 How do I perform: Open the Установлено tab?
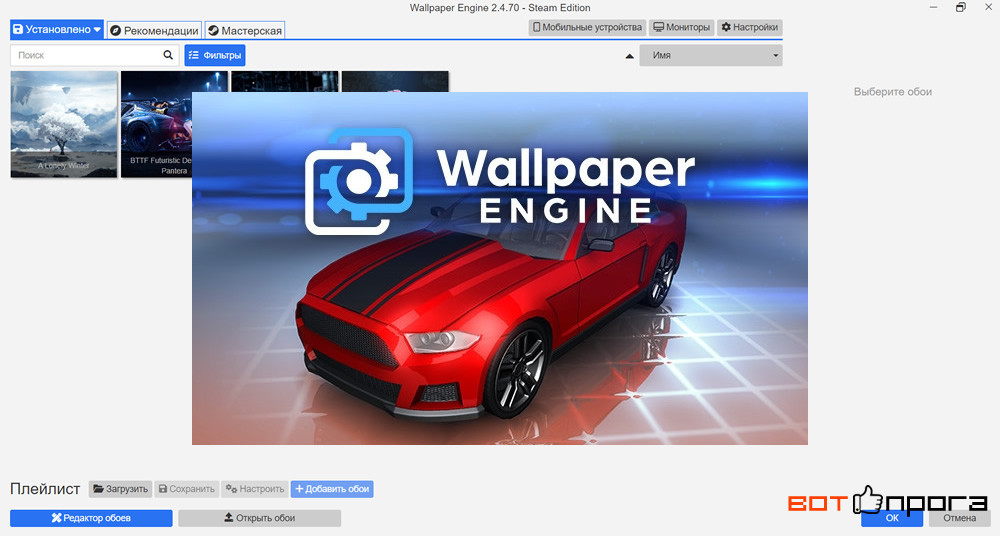click(x=57, y=29)
